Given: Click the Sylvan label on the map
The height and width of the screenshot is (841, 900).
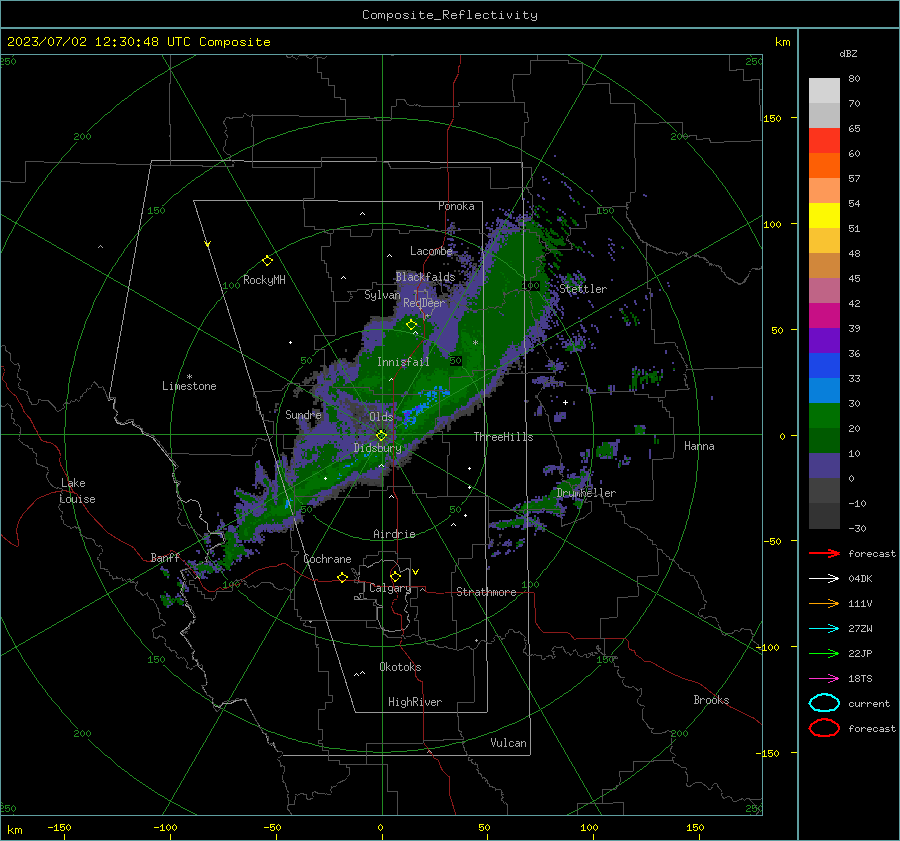Looking at the screenshot, I should pyautogui.click(x=382, y=295).
